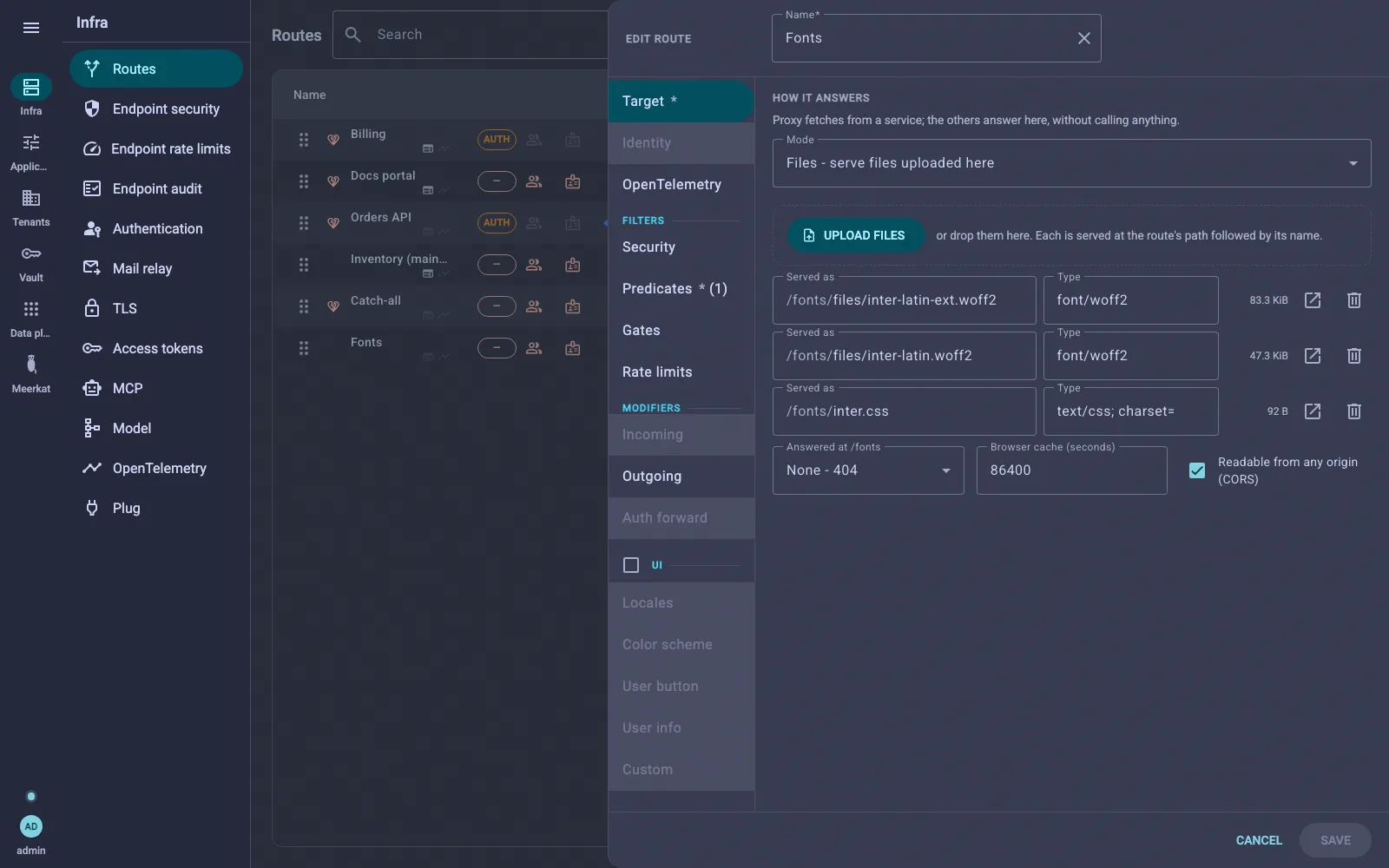Viewport: 1389px width, 868px height.
Task: Click the admin avatar
Action: coord(31,826)
